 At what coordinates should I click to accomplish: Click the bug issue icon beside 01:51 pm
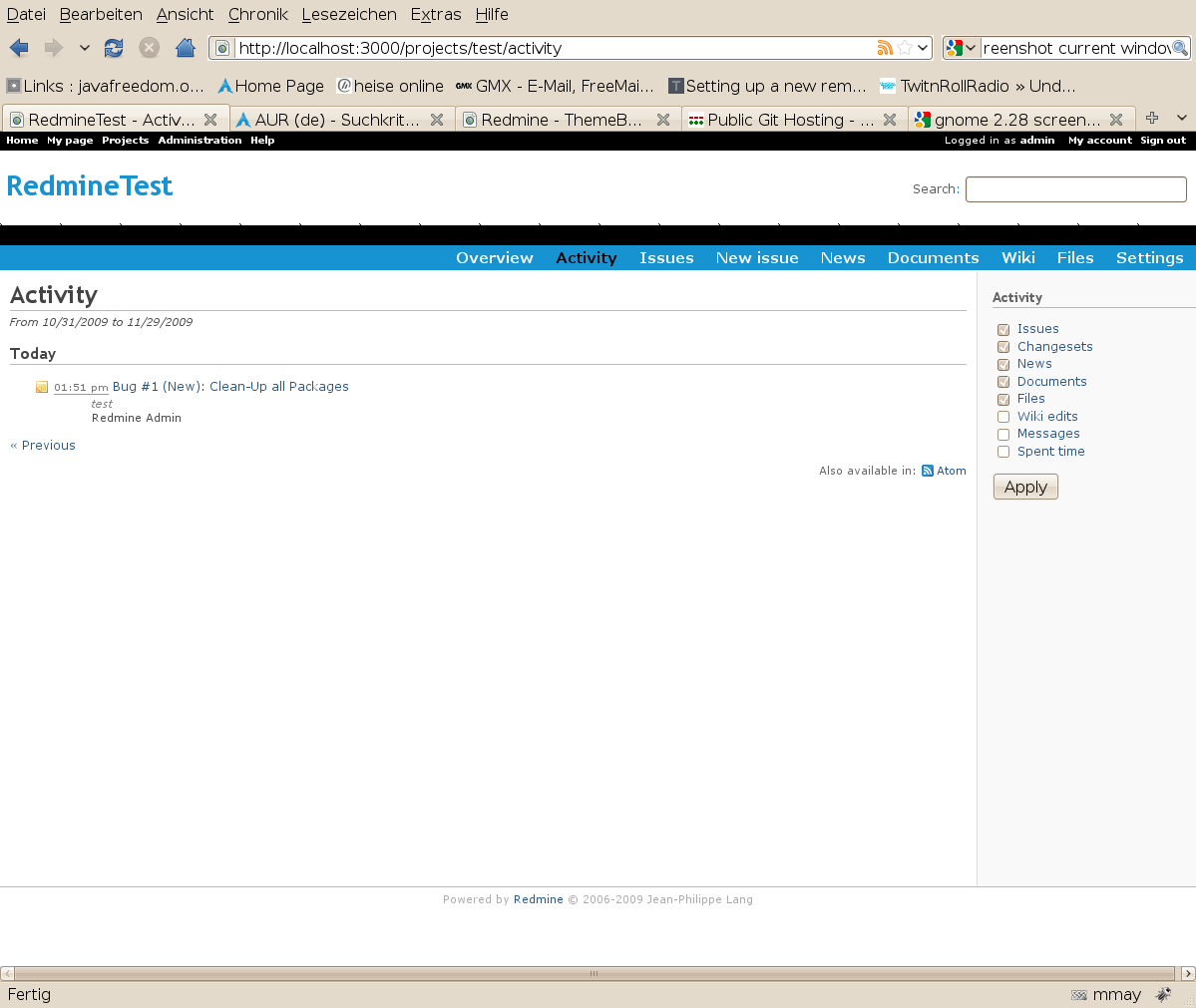coord(42,387)
